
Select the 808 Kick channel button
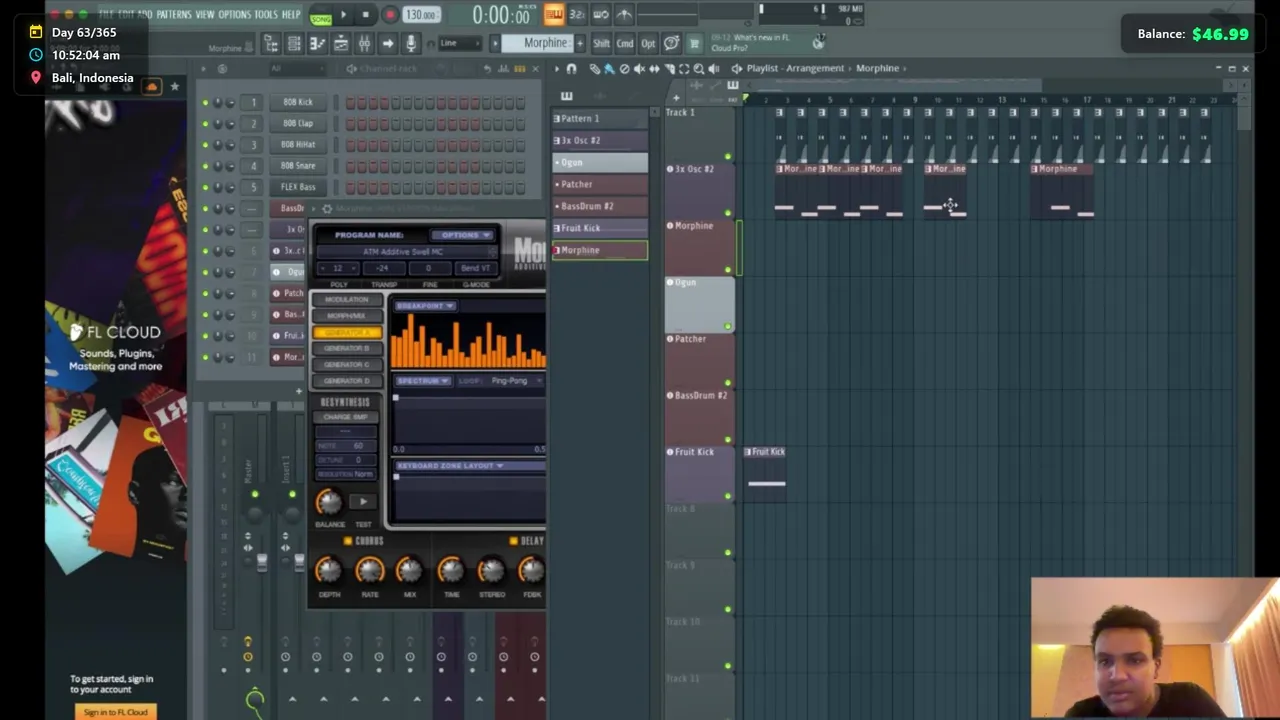(297, 102)
